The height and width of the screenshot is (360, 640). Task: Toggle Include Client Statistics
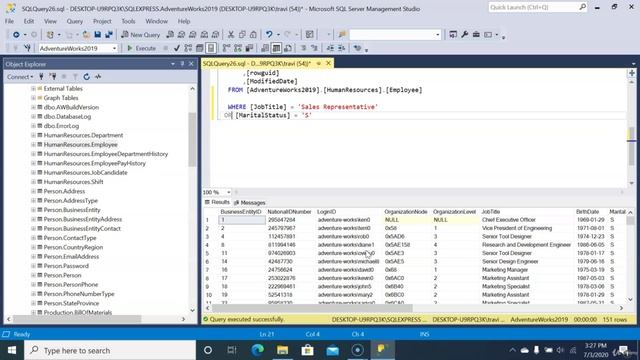pos(249,48)
